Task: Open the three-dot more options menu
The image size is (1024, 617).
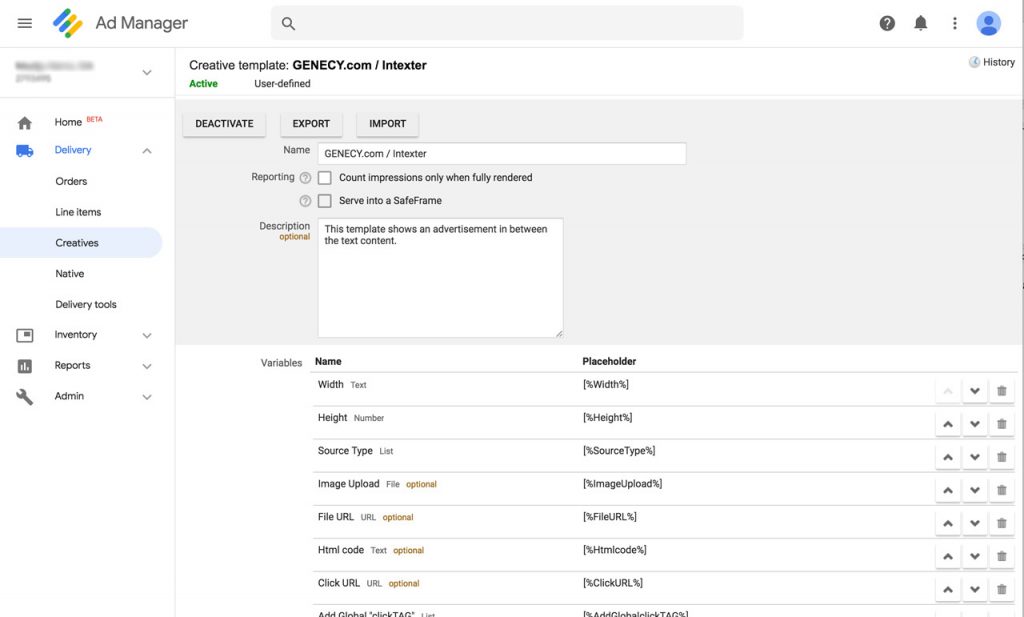Action: (955, 24)
